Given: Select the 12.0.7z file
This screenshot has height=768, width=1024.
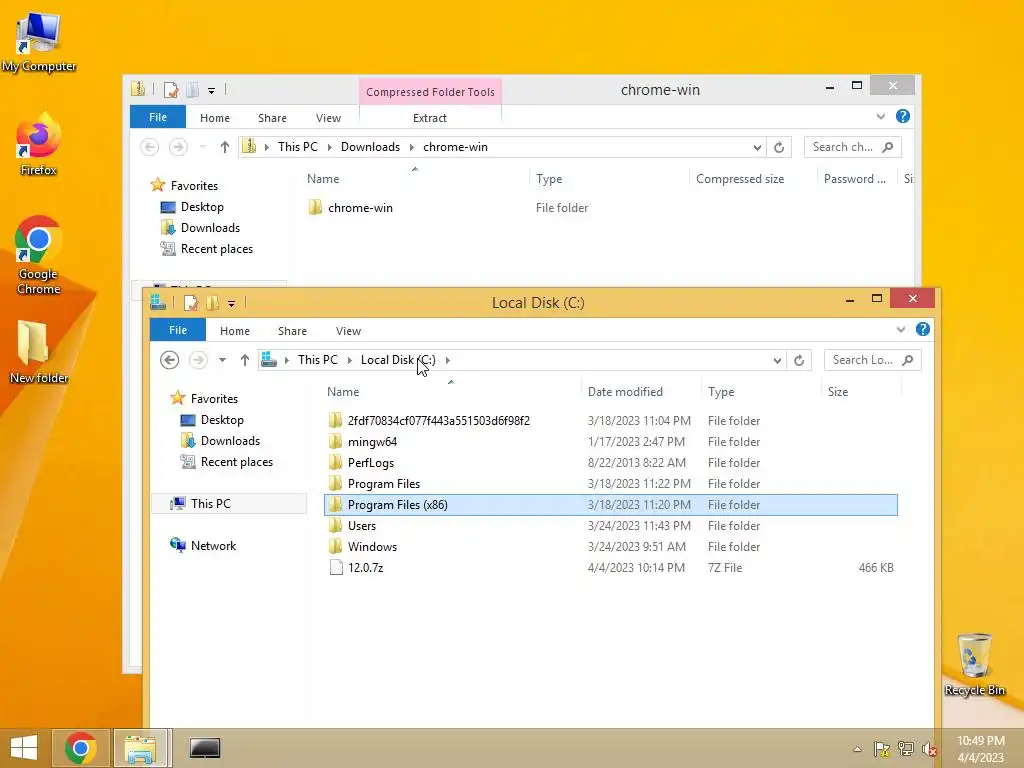Looking at the screenshot, I should click(366, 568).
